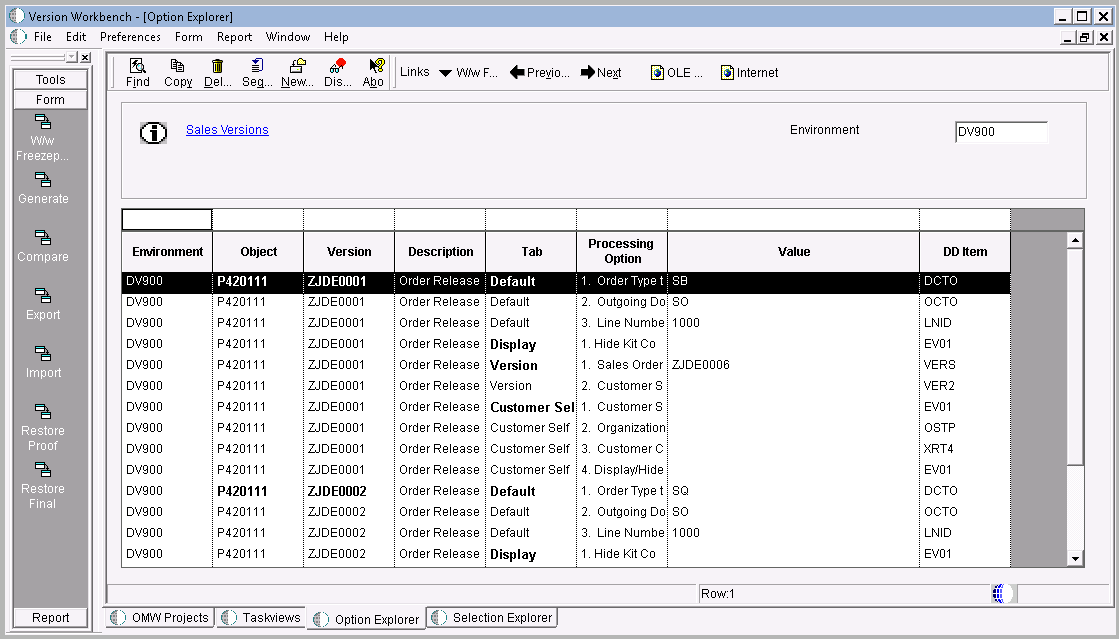The image size is (1119, 639).
Task: Click the New toolbar icon
Action: 296,72
